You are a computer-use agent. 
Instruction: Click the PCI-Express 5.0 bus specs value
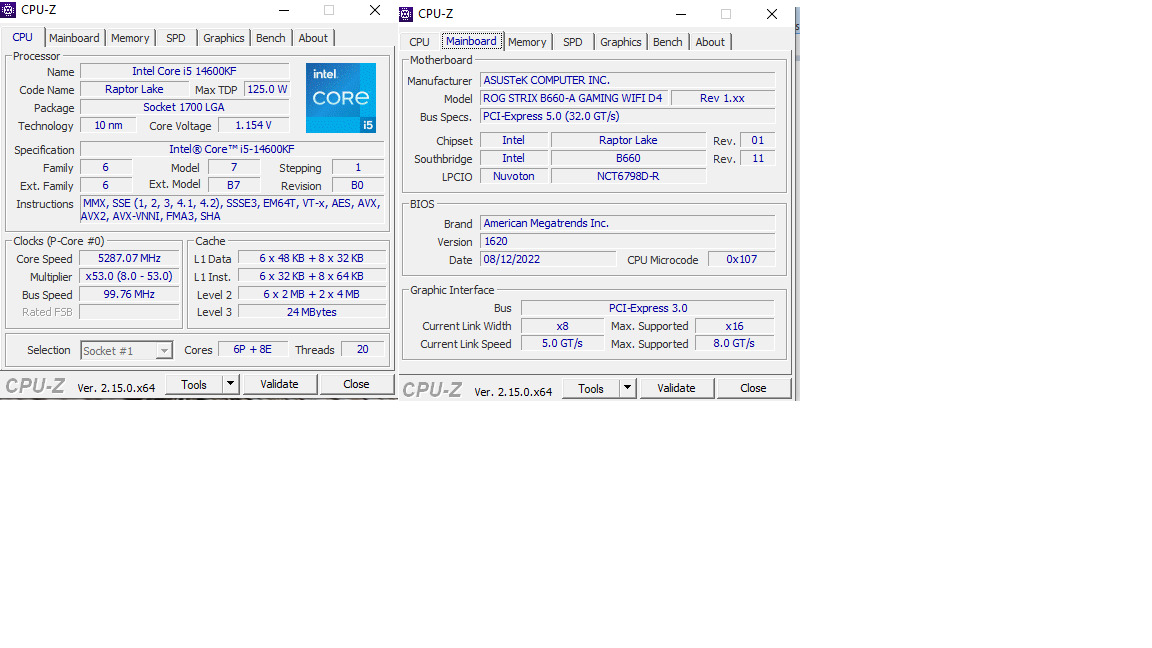coord(627,116)
